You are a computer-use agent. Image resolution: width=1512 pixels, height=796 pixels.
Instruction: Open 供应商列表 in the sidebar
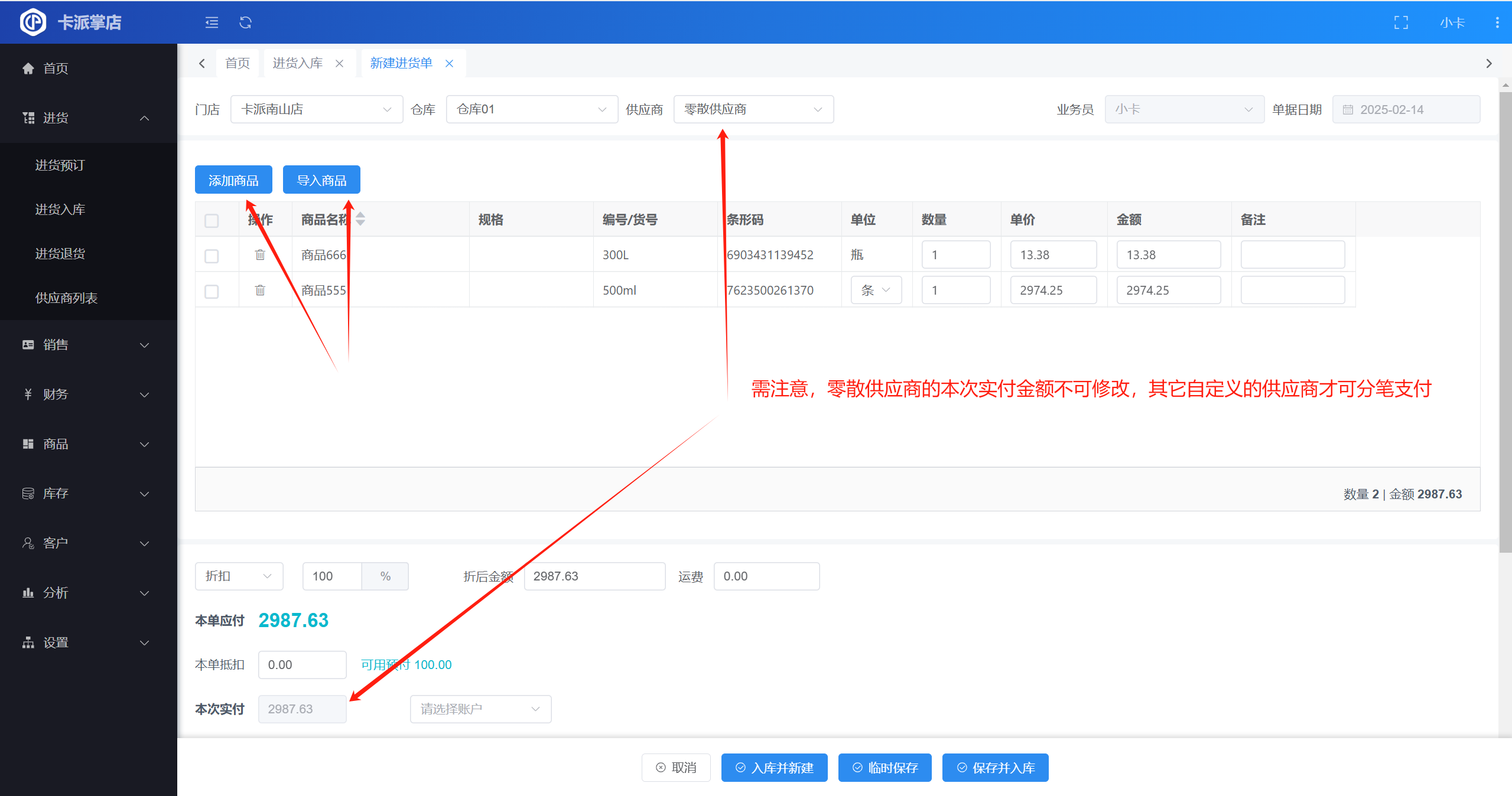pos(66,298)
